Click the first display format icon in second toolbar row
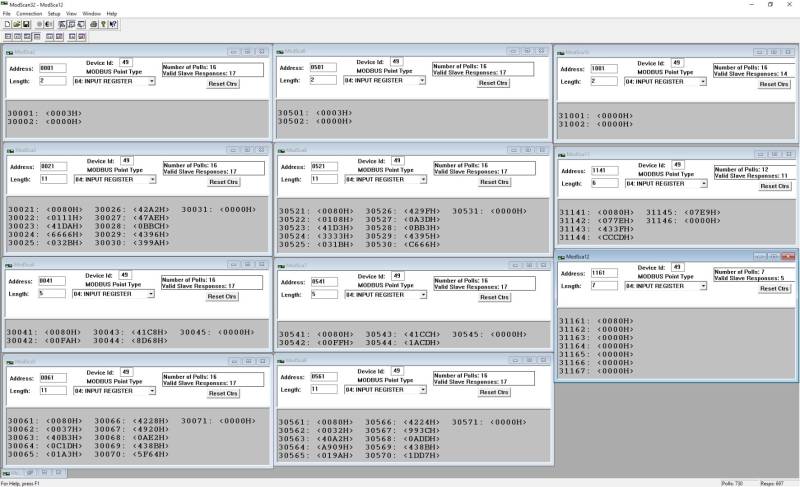This screenshot has width=800, height=487. pos(6,36)
